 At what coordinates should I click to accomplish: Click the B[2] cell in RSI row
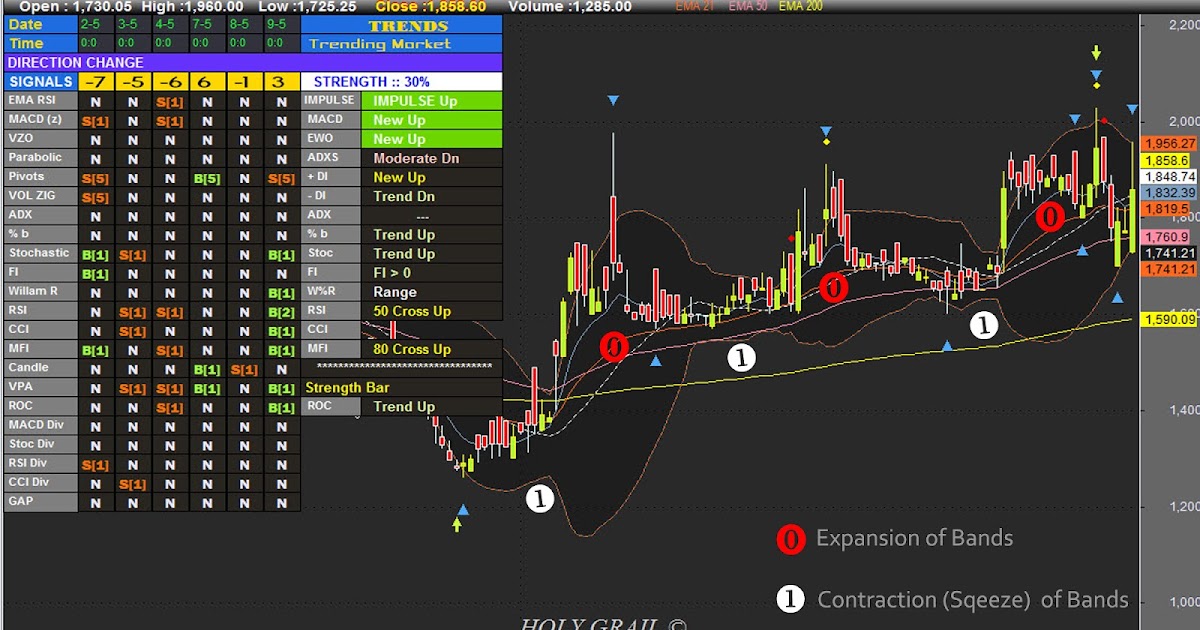coord(281,311)
